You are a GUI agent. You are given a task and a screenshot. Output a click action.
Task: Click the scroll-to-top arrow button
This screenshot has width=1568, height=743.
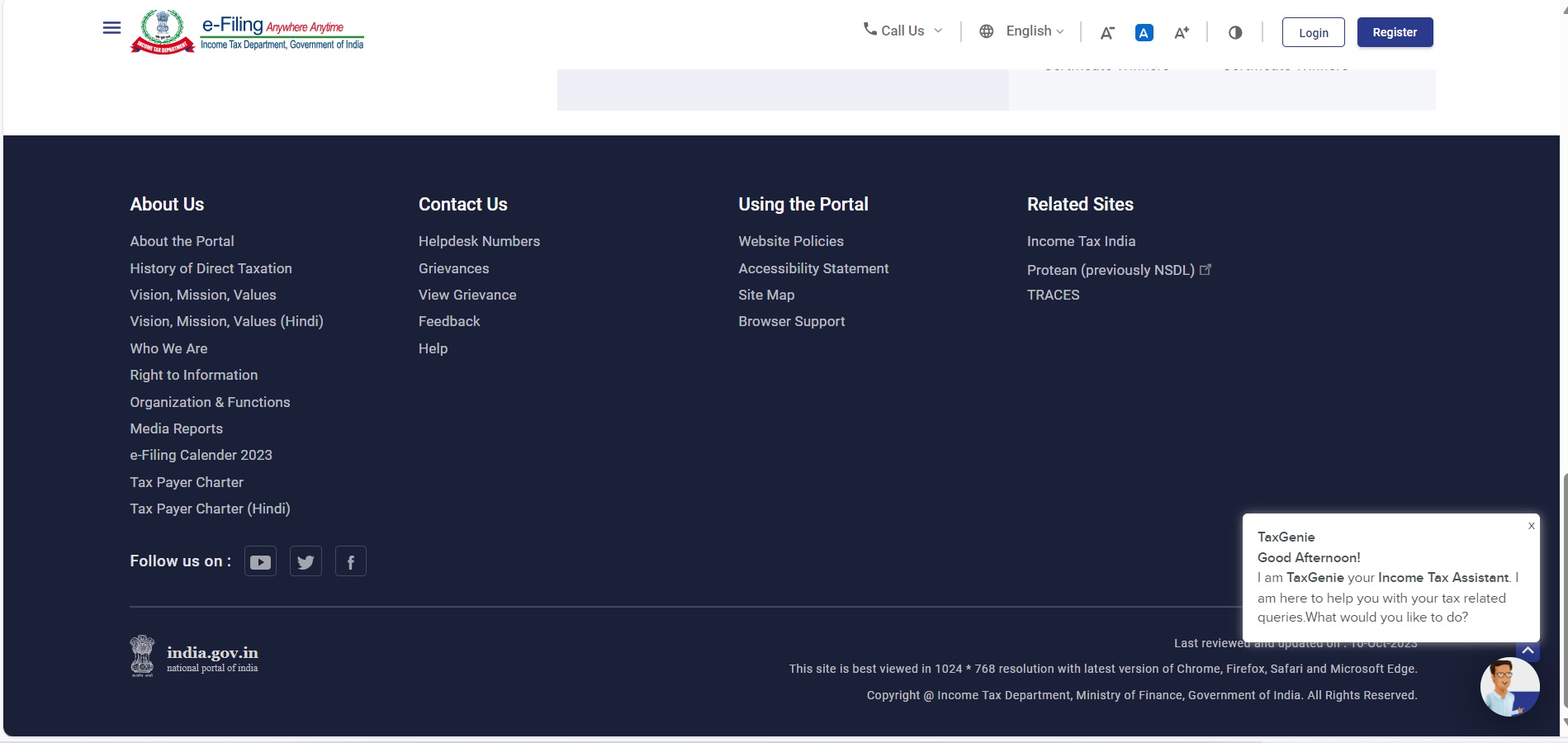(1528, 651)
